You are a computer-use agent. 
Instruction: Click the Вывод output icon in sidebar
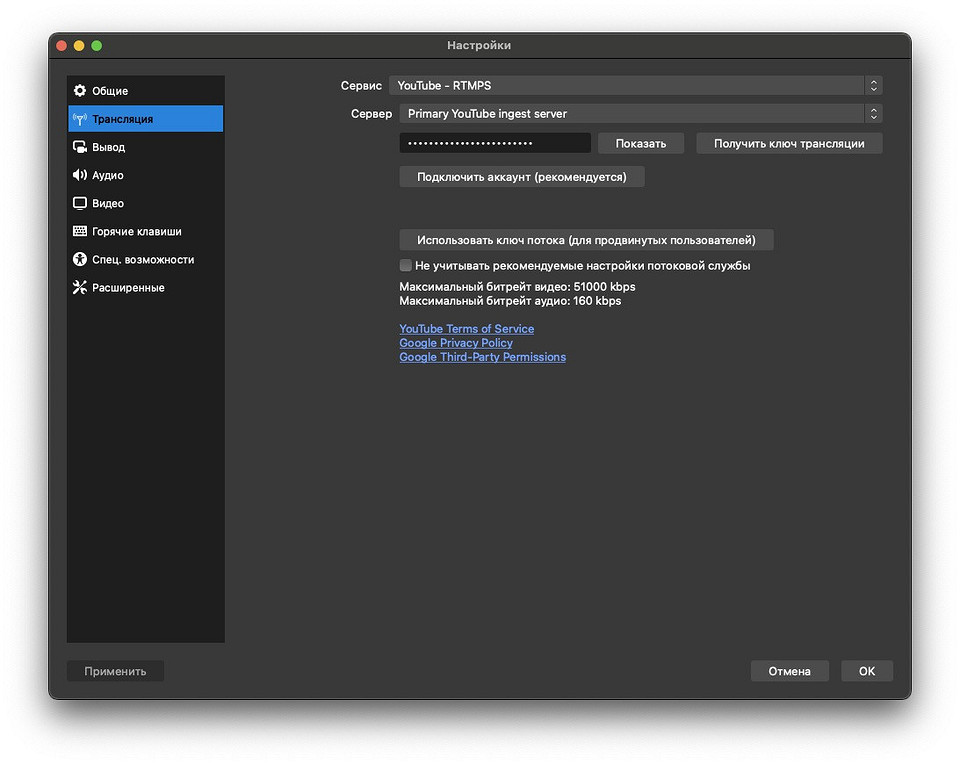click(x=80, y=147)
